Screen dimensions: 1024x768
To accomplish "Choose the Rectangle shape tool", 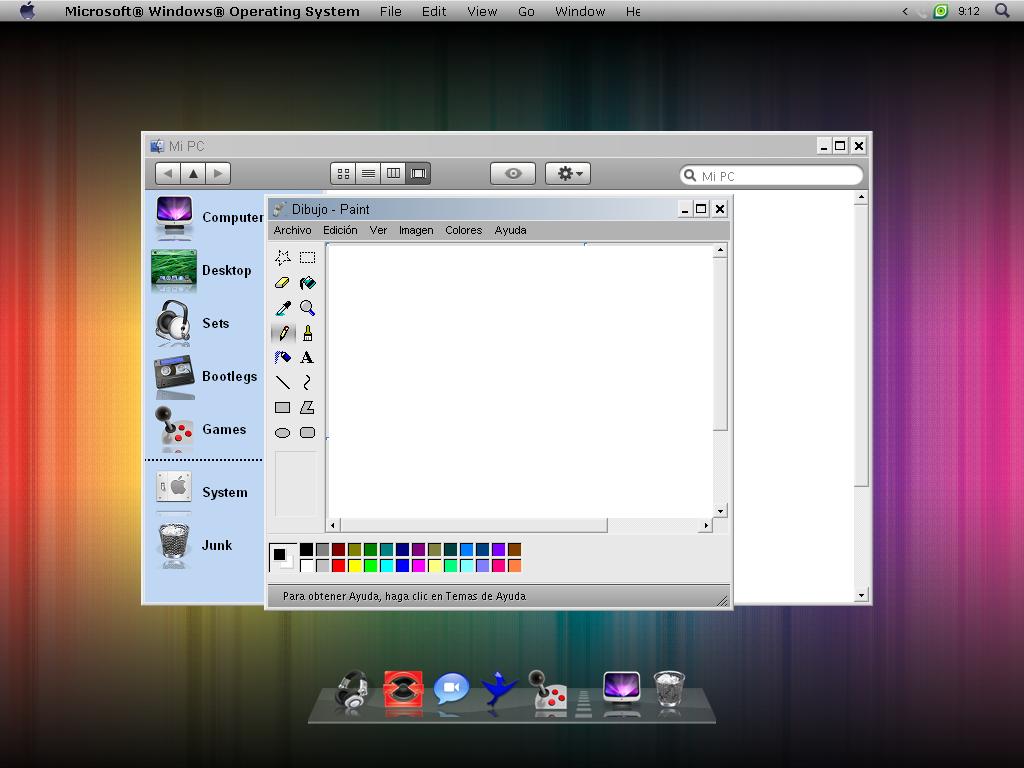I will 283,408.
